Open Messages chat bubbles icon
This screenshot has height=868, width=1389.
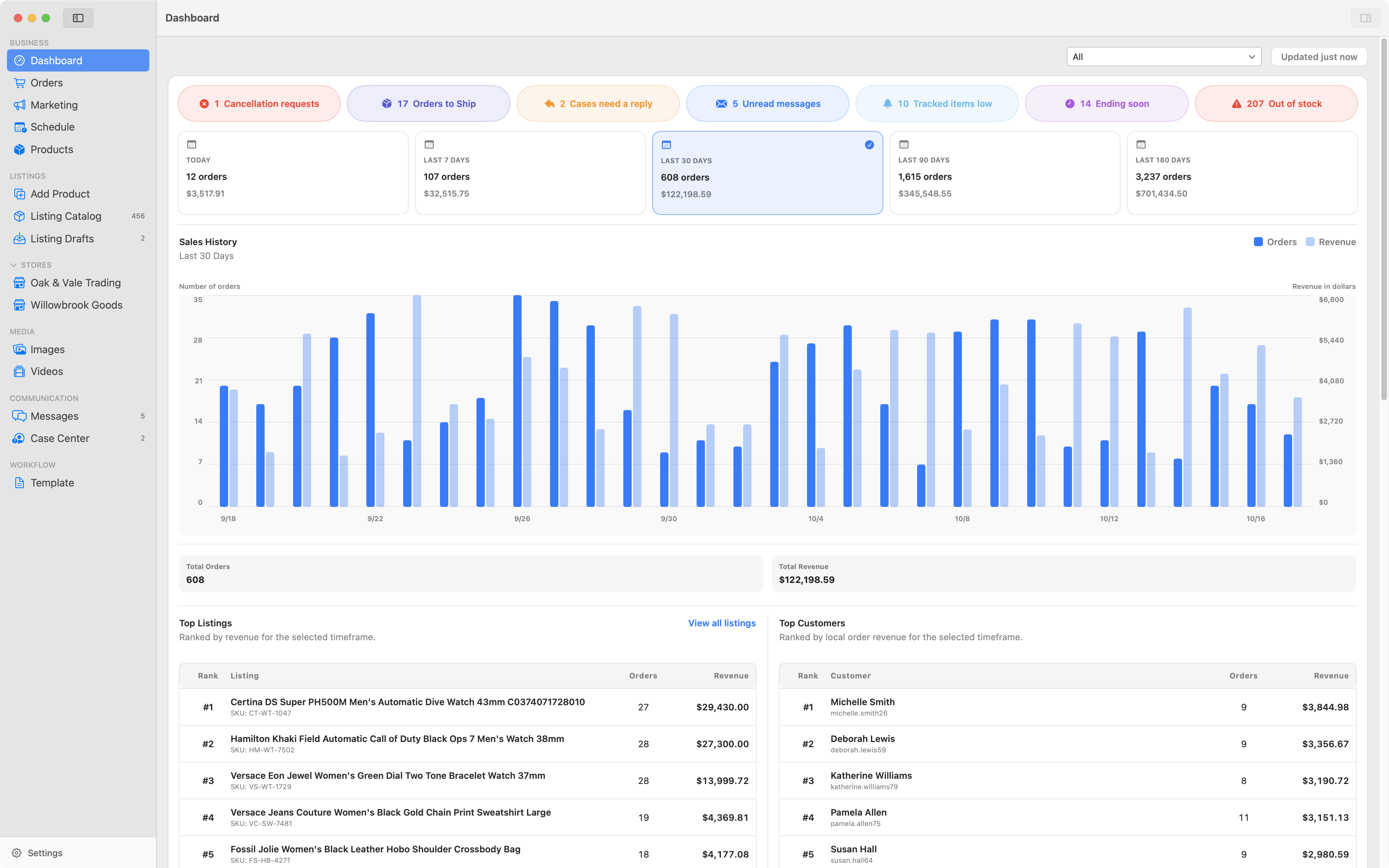pos(19,416)
